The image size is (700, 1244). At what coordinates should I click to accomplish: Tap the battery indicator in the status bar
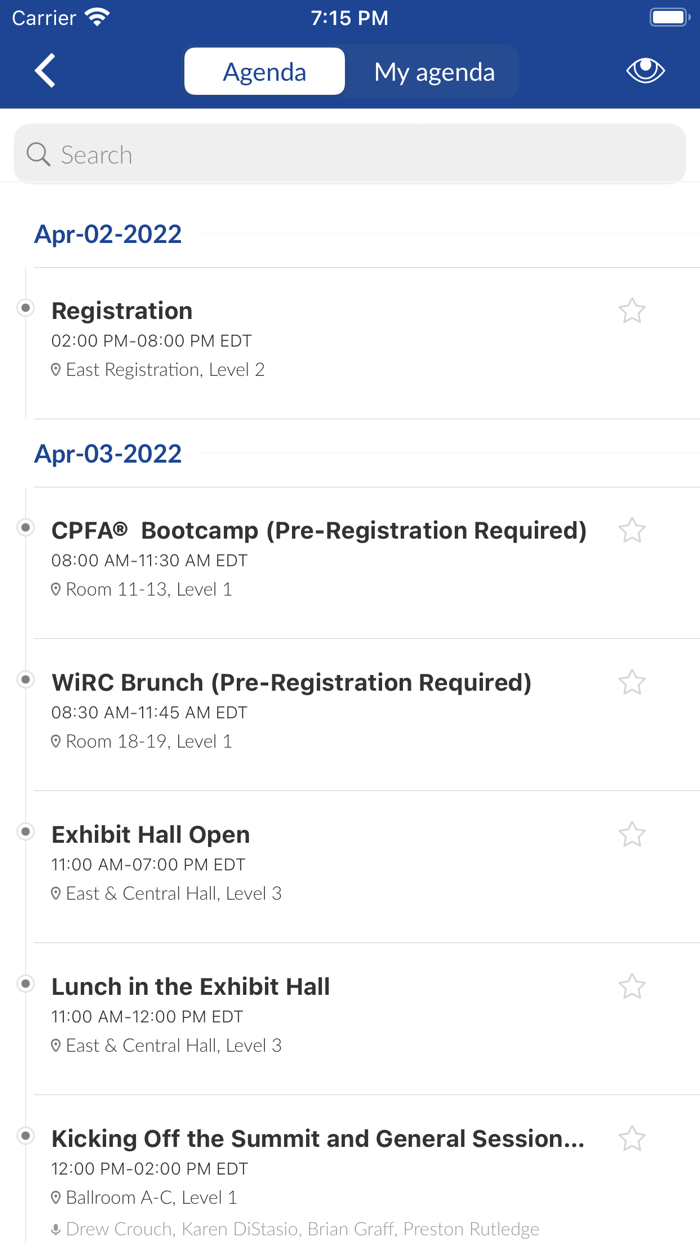tap(669, 16)
